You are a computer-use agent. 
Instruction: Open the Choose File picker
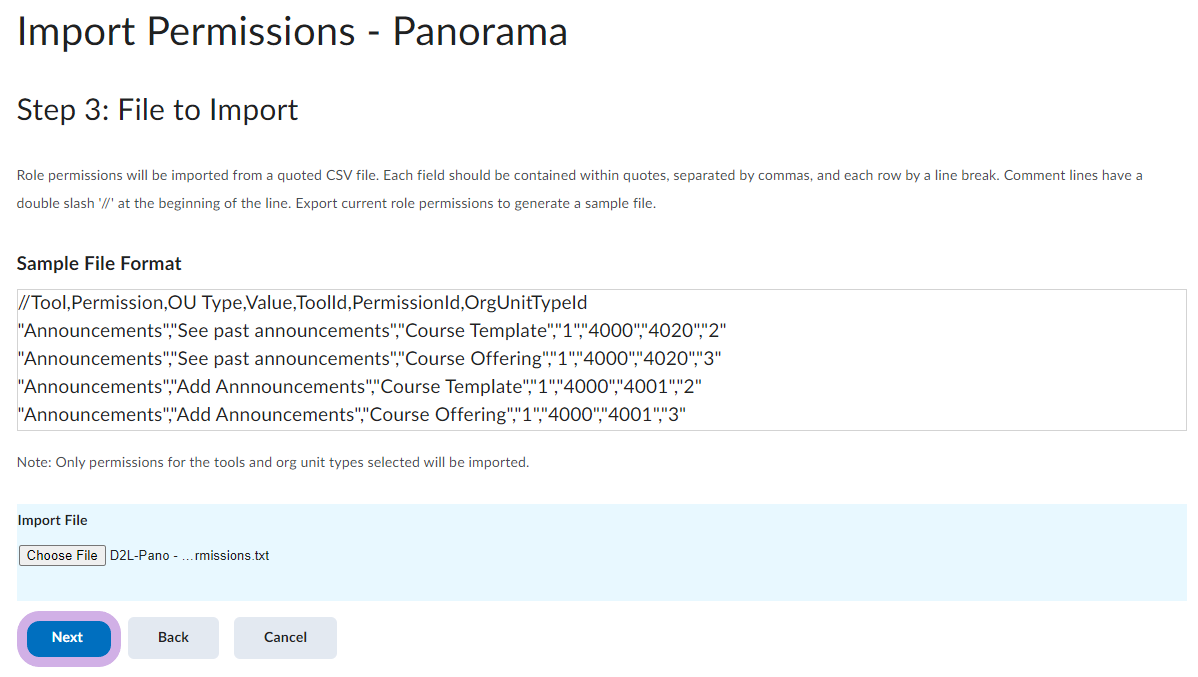(x=62, y=555)
